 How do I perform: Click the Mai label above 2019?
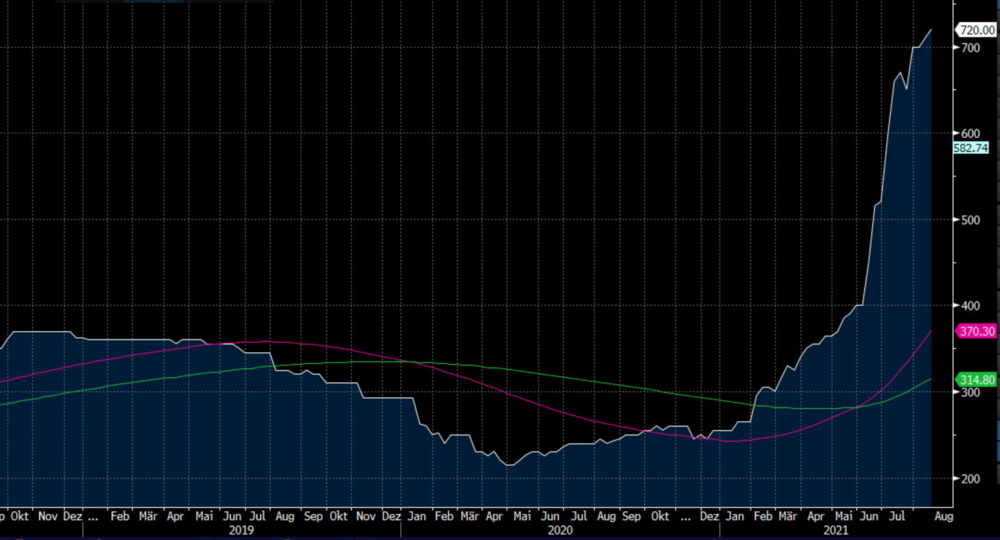(x=205, y=518)
